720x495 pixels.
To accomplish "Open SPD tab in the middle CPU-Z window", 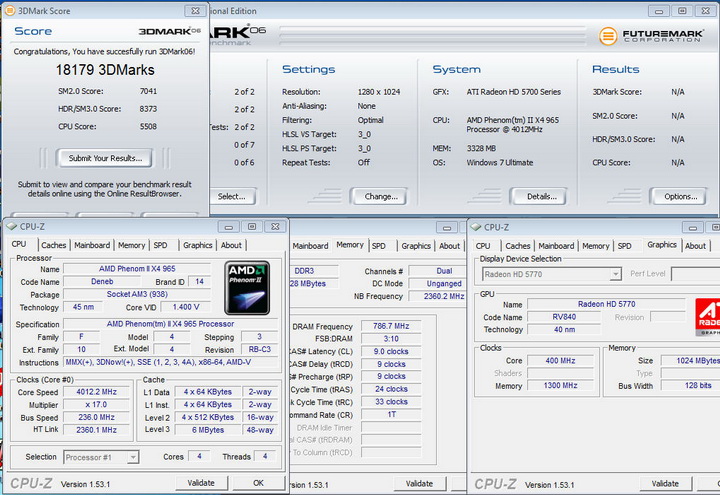I will [x=378, y=245].
